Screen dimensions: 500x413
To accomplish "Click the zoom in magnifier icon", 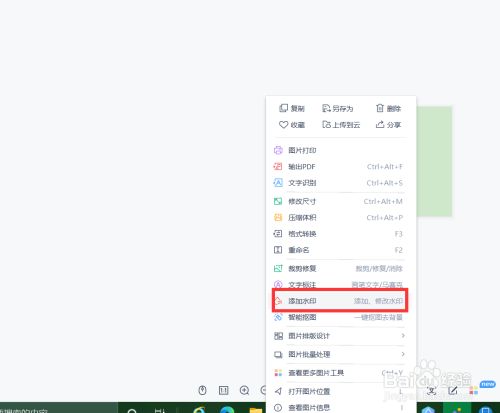I will tap(245, 390).
